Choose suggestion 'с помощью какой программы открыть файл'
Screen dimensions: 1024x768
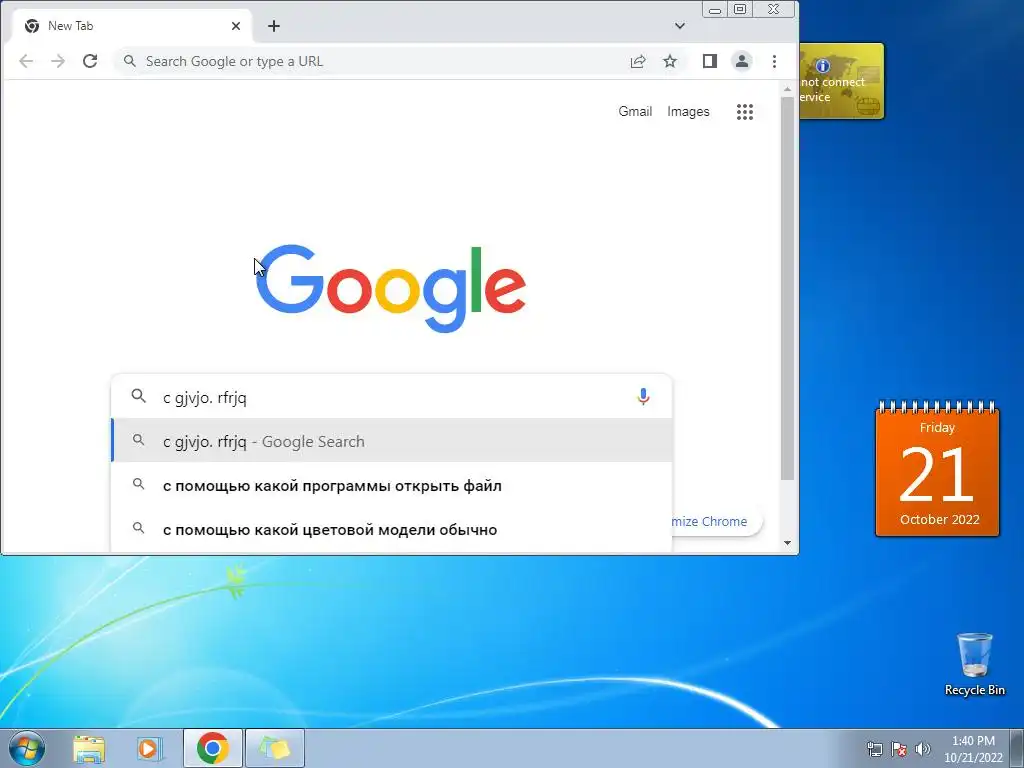392,486
